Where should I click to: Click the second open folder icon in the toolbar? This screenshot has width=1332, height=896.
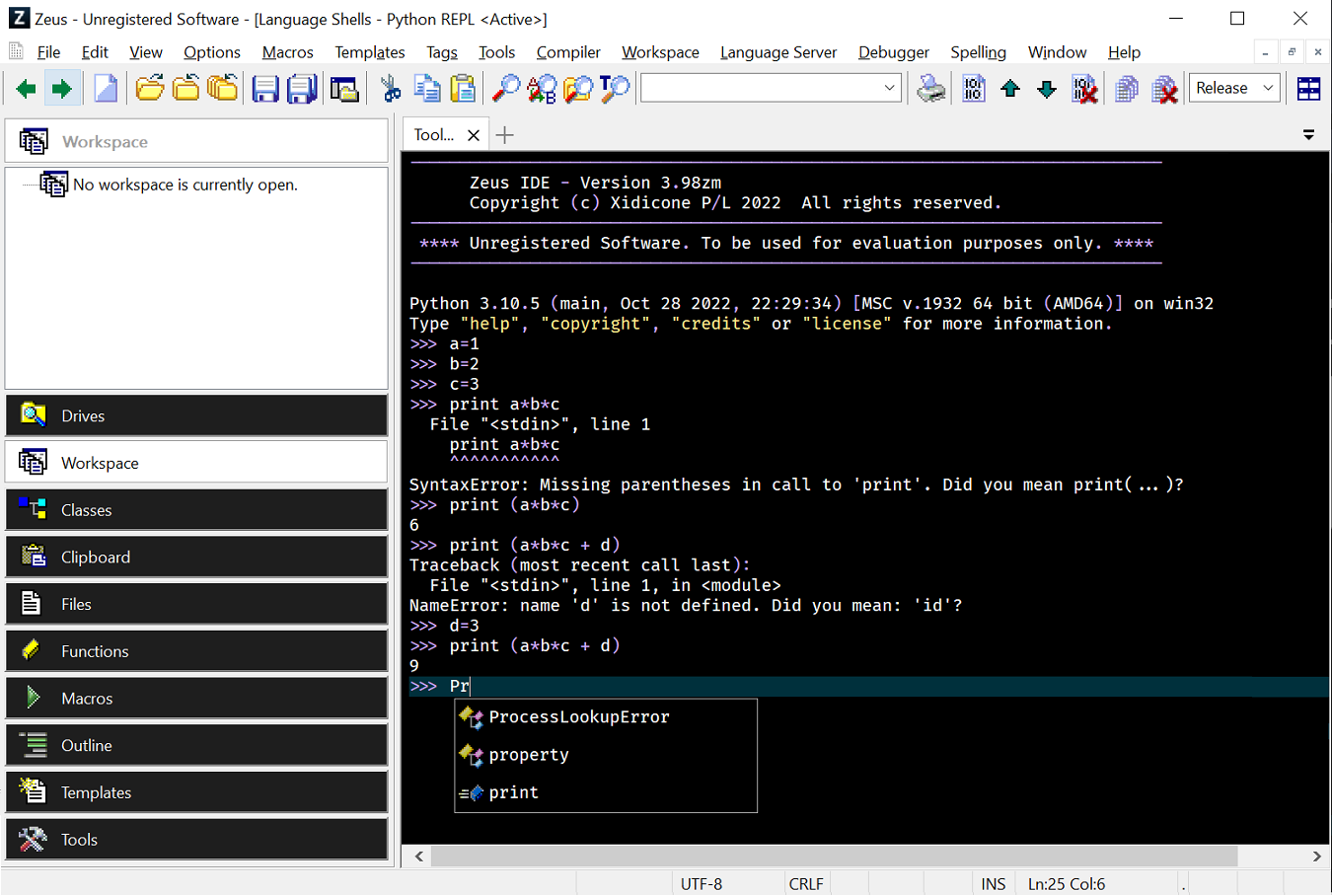point(185,89)
